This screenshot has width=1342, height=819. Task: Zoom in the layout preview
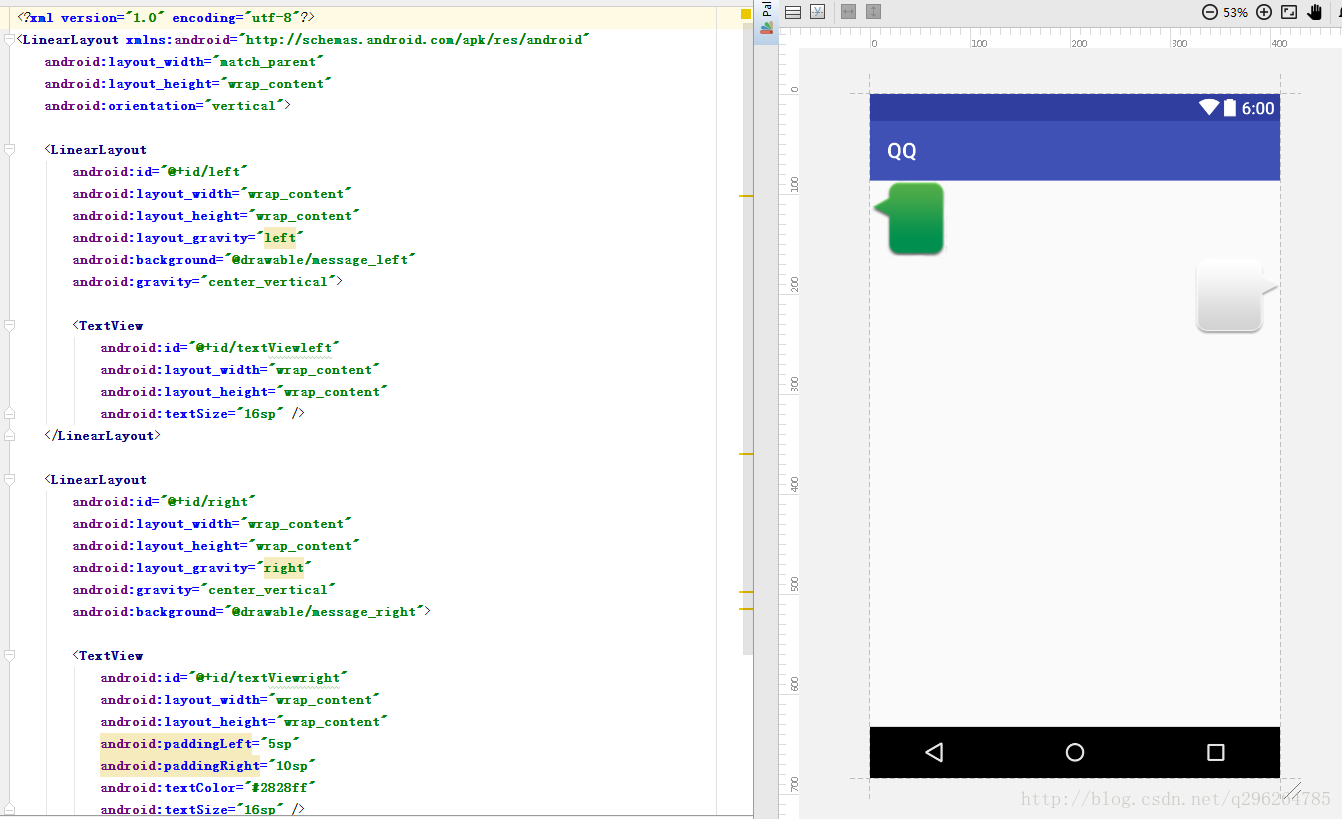pyautogui.click(x=1264, y=12)
